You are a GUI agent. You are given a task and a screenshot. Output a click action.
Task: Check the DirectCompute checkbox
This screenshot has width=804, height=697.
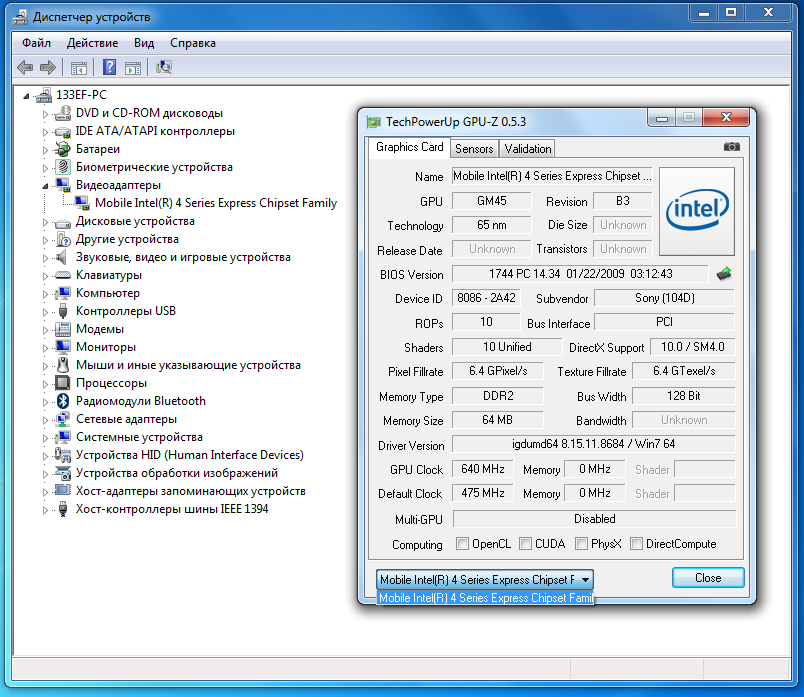point(636,544)
